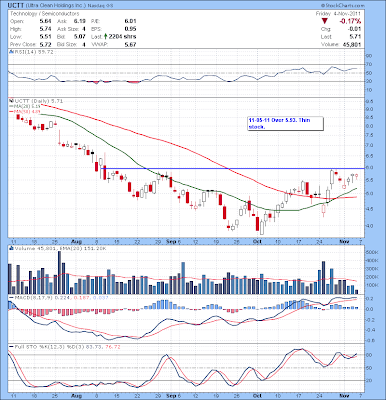Click the P/E value 6.01
Screen dimensions: 386x400
pyautogui.click(x=130, y=21)
